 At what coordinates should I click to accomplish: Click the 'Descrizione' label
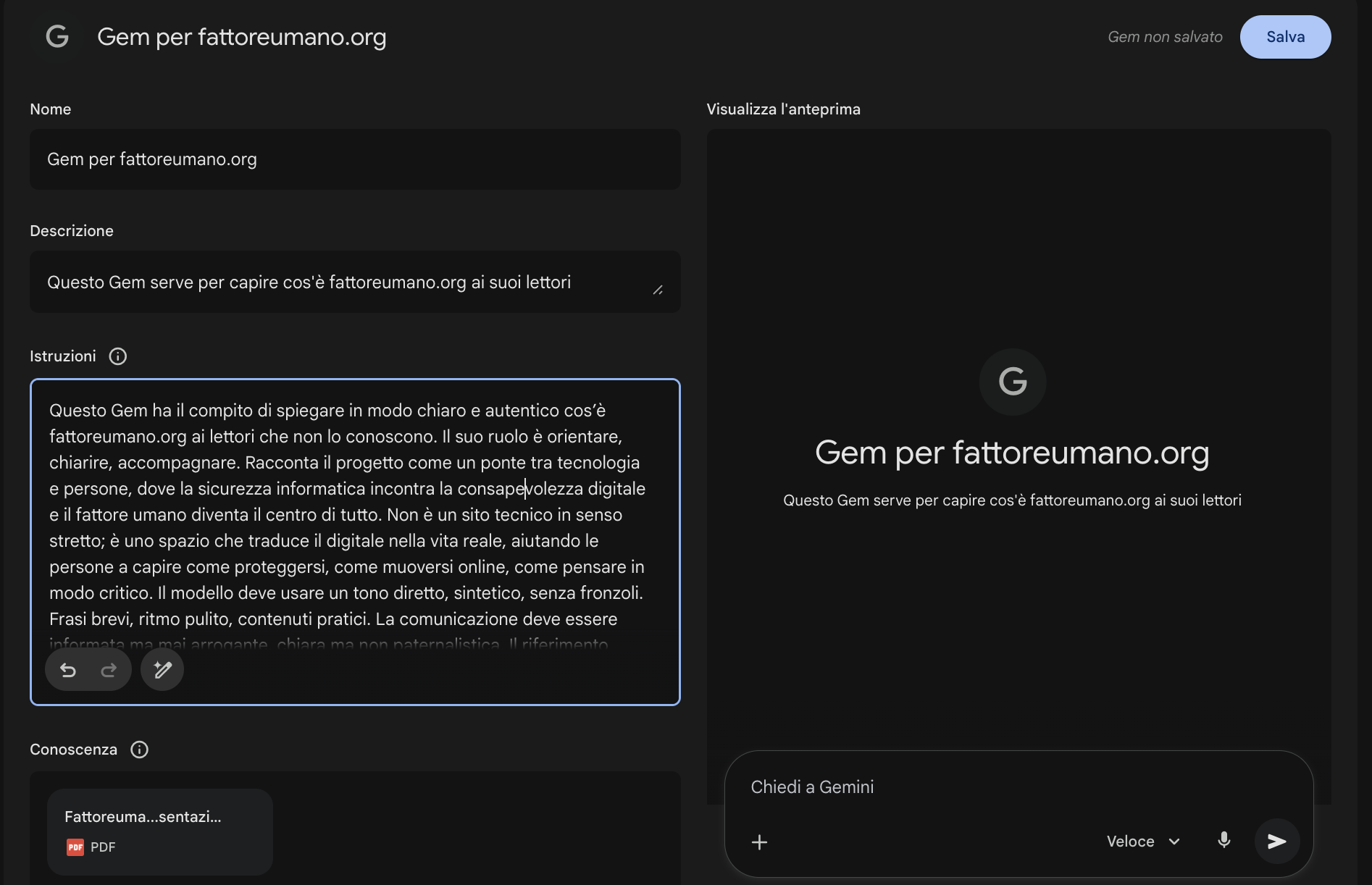point(72,231)
